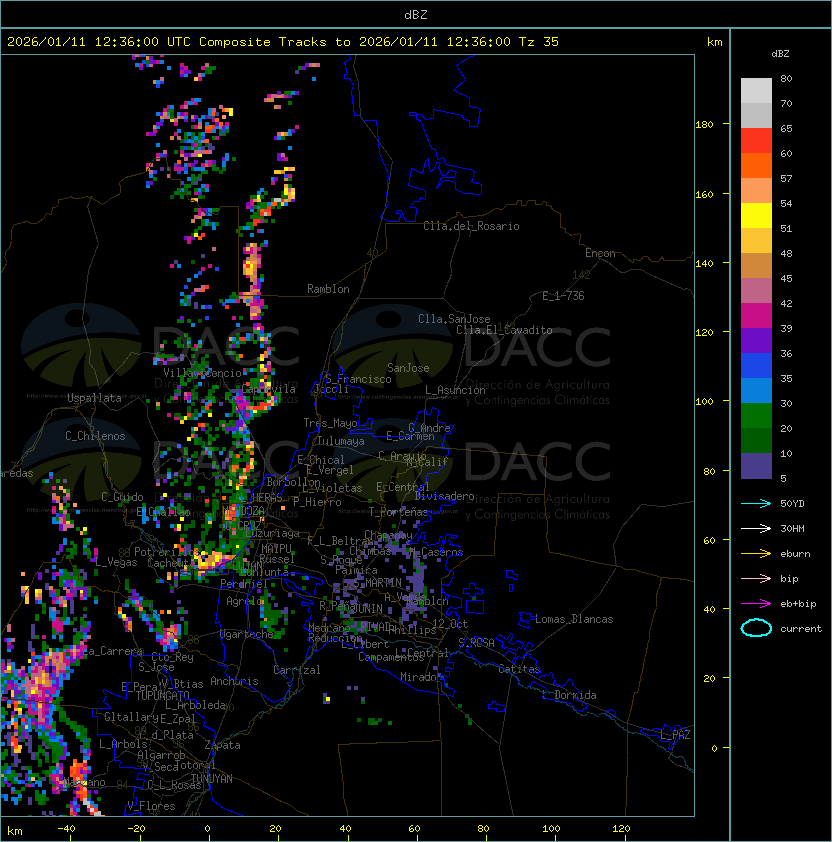Pick the magenta 39-42 dBZ legend swatch
Image resolution: width=832 pixels, height=842 pixels.
(756, 316)
